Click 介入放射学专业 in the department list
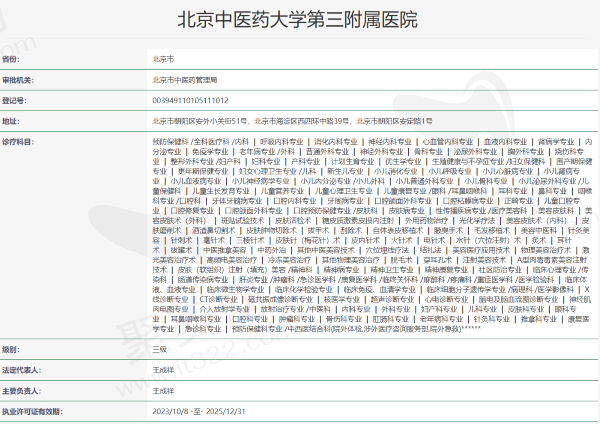The width and height of the screenshot is (600, 424). (225, 310)
